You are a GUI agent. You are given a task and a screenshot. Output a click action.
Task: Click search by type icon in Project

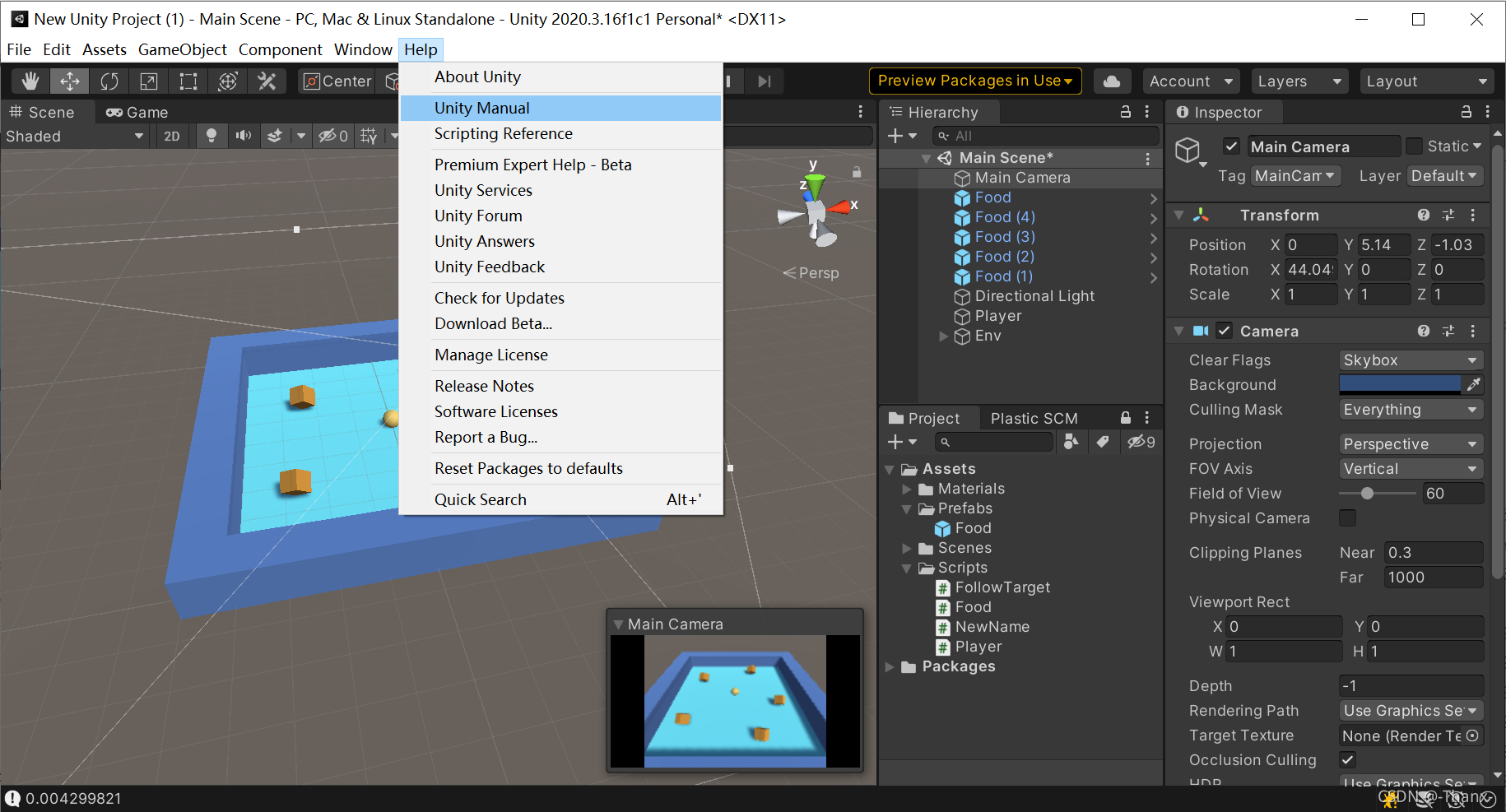1071,442
